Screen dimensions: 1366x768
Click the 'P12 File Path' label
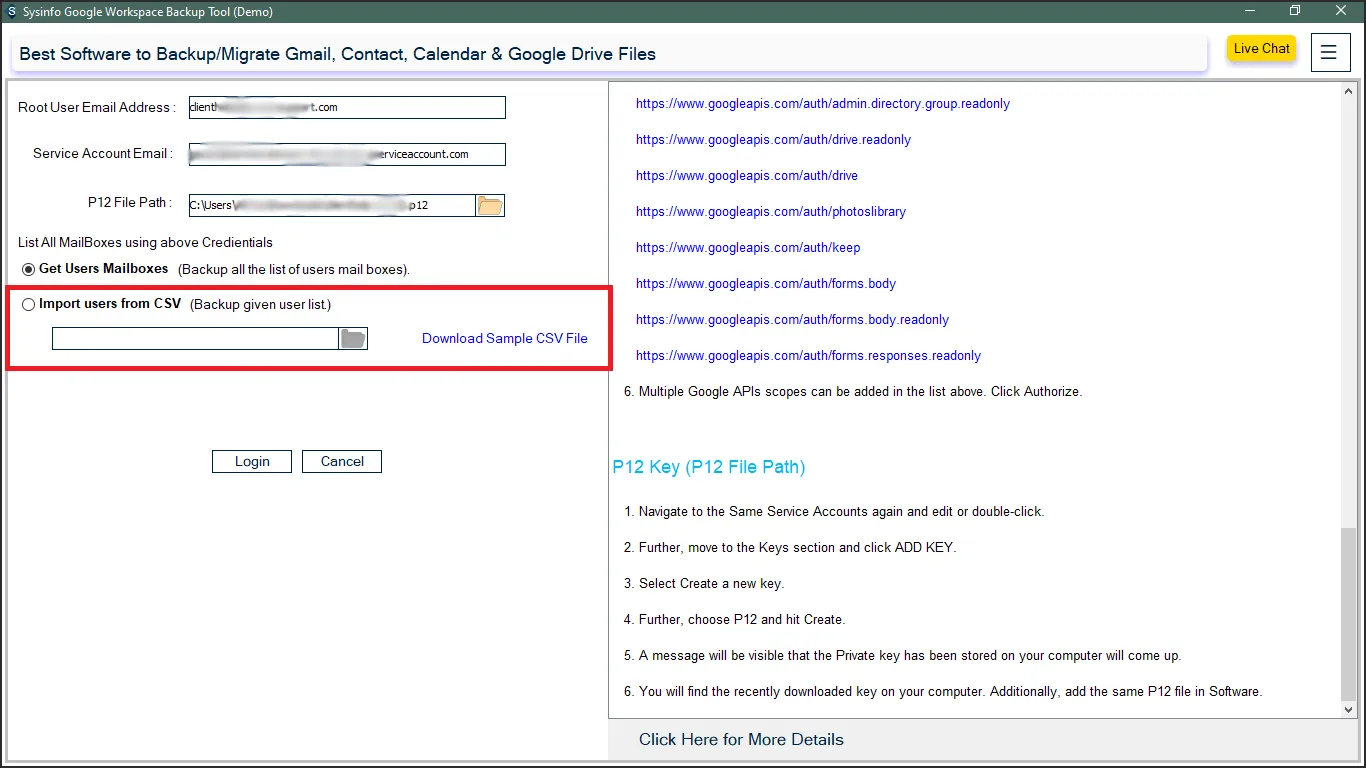[x=129, y=203]
